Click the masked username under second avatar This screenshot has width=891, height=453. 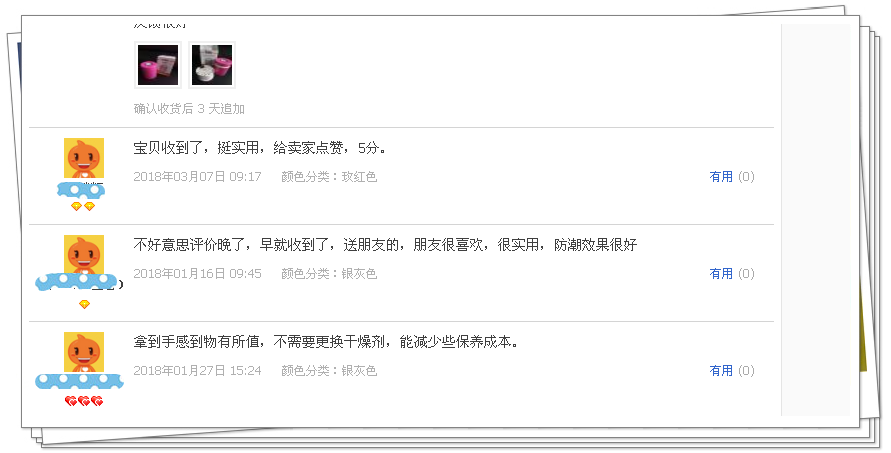[78, 282]
